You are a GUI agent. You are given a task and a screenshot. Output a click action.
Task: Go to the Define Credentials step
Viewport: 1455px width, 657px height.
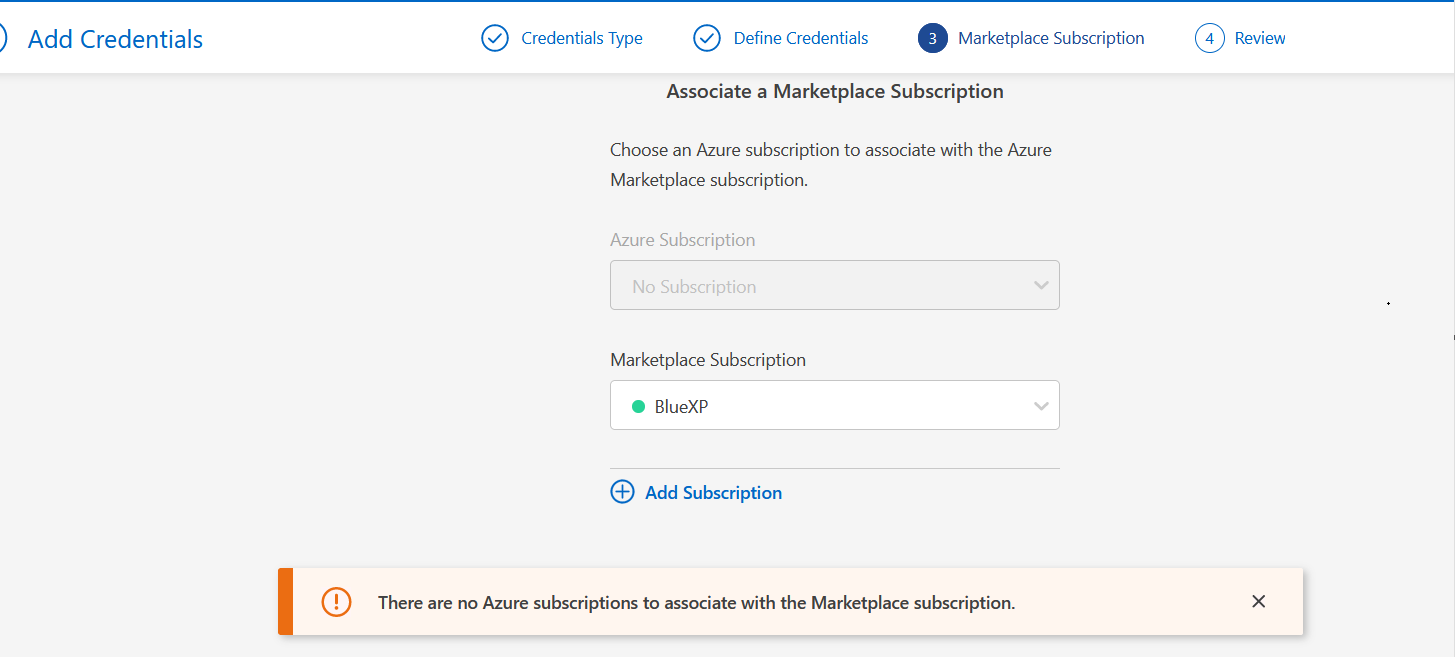pos(800,39)
